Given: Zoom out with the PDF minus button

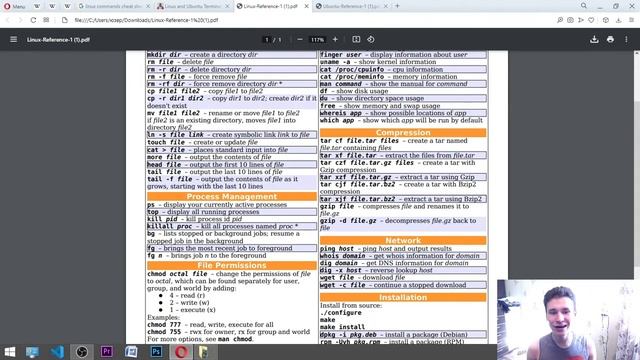Looking at the screenshot, I should pyautogui.click(x=300, y=40).
